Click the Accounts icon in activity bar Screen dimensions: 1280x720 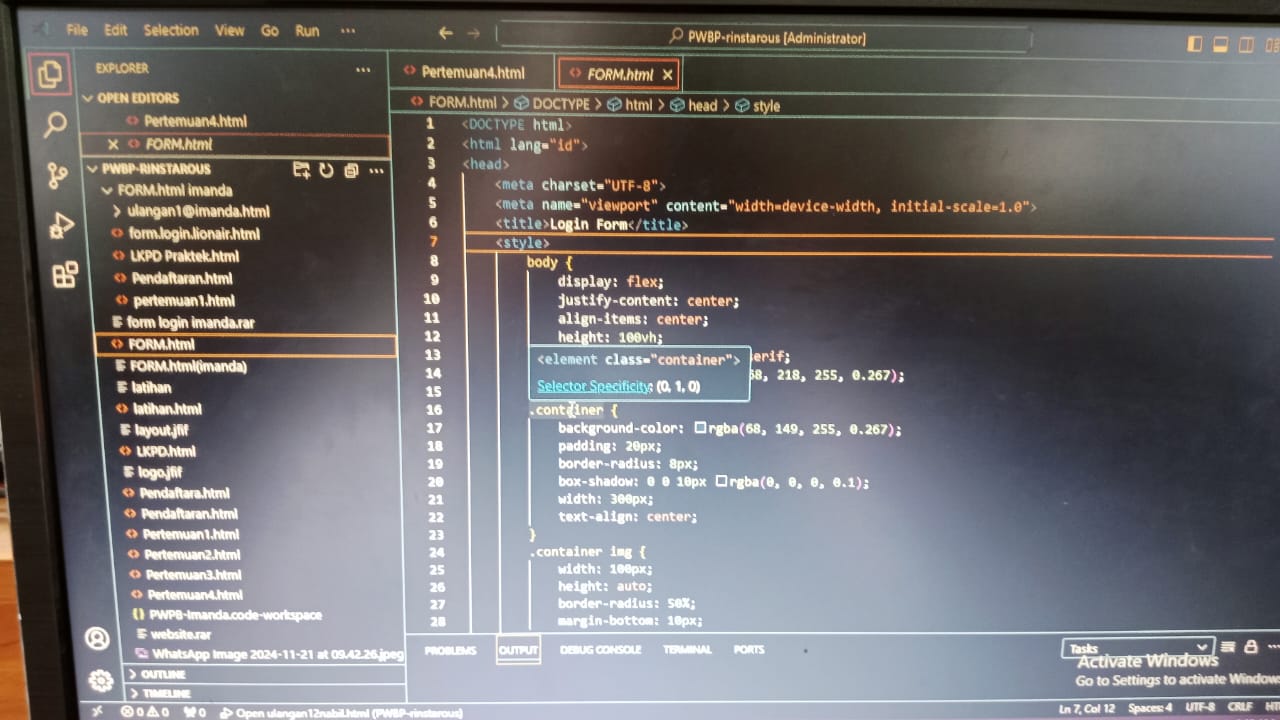97,638
